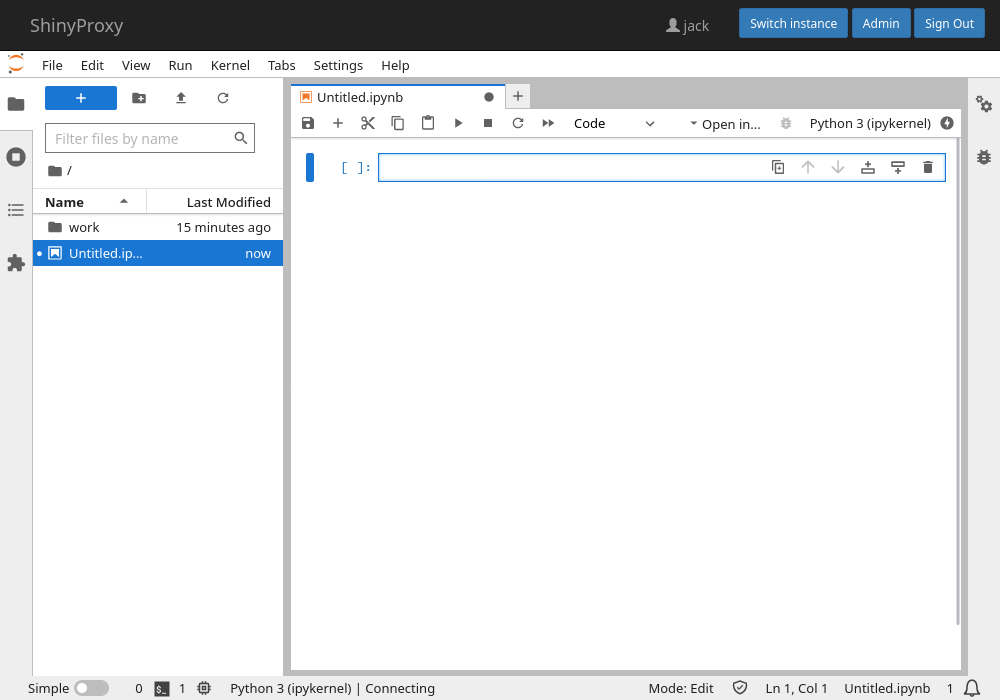Click the kernel status indicator icon
The image size is (1000, 700).
point(947,123)
